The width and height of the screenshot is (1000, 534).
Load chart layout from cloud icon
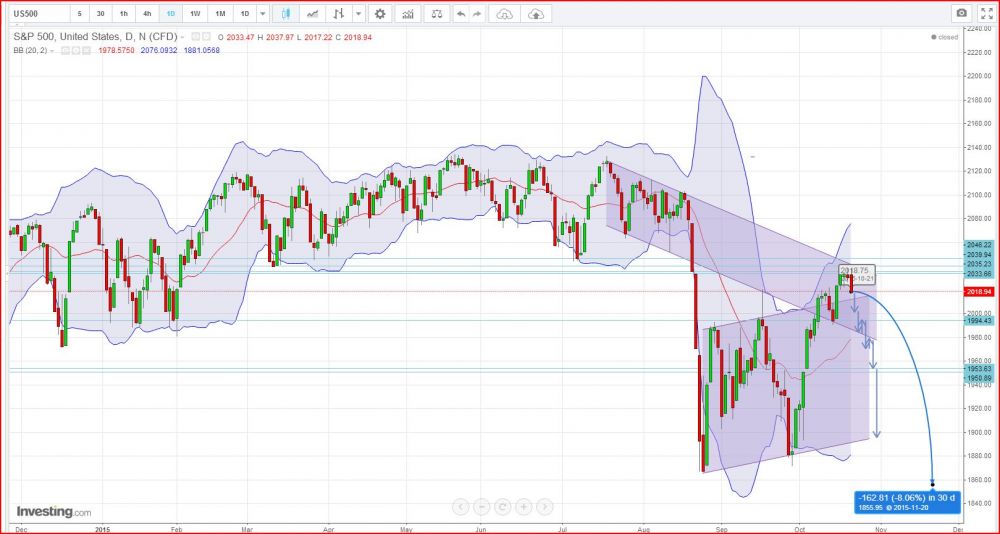504,13
